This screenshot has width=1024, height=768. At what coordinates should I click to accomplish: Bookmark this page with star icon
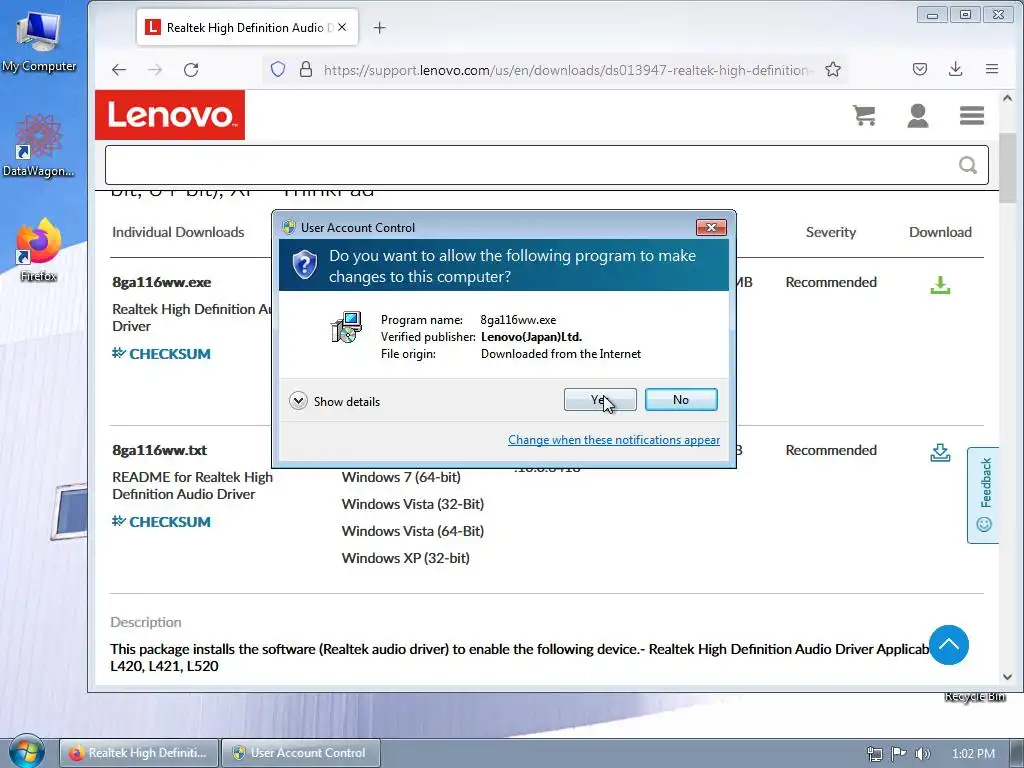(833, 69)
